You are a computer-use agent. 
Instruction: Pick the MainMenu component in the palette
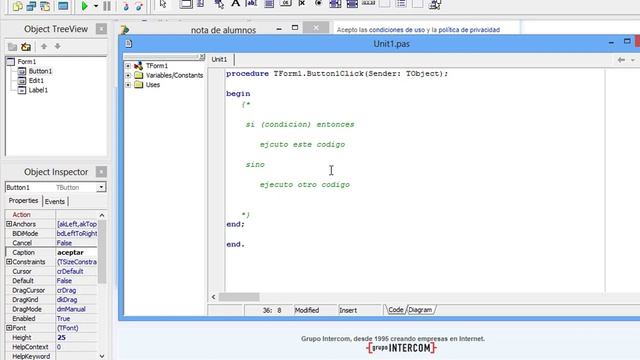(x=201, y=4)
